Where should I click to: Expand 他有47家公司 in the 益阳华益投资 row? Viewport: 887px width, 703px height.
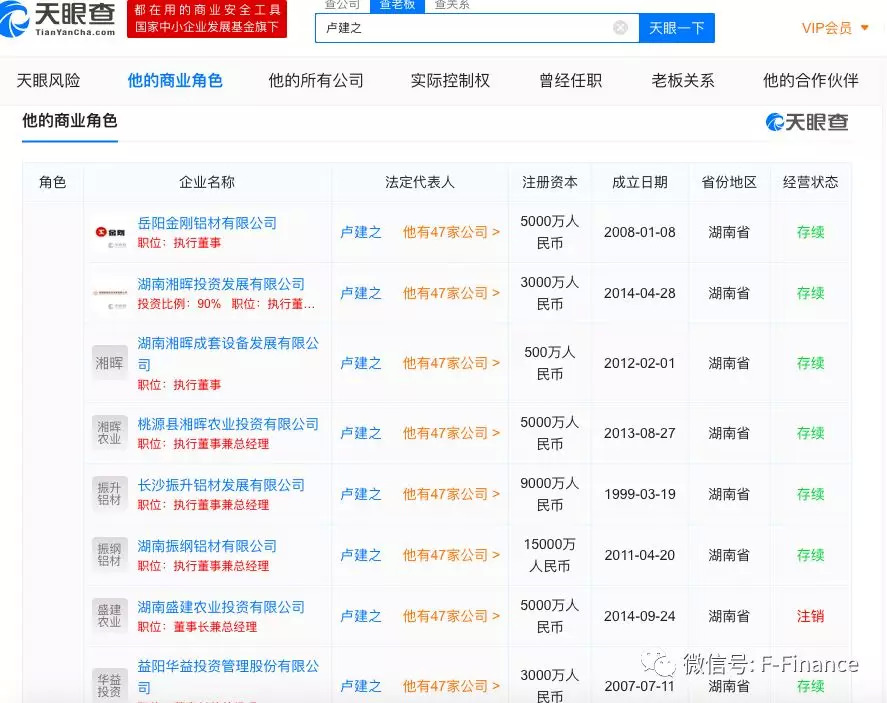point(451,686)
